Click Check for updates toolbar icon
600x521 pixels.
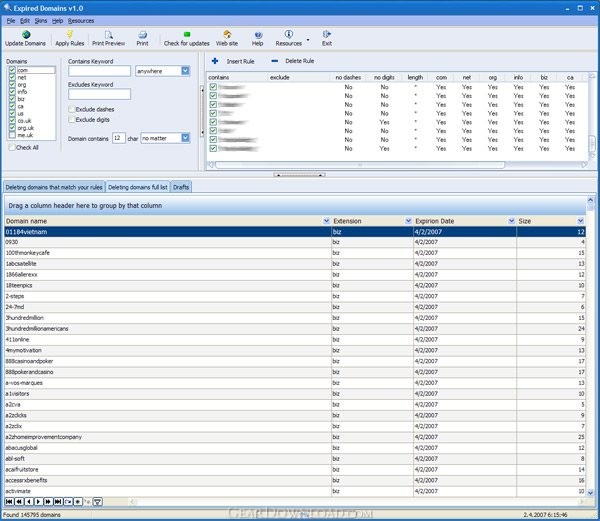click(x=187, y=34)
